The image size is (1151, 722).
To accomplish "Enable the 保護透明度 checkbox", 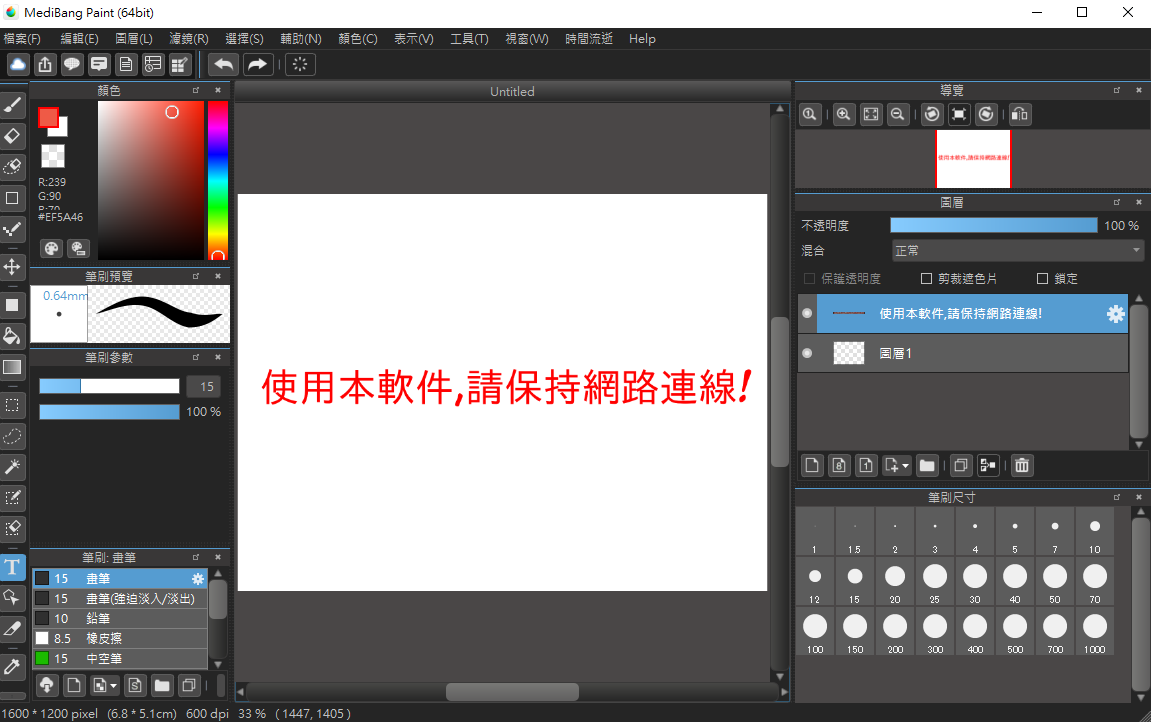I will tap(810, 279).
